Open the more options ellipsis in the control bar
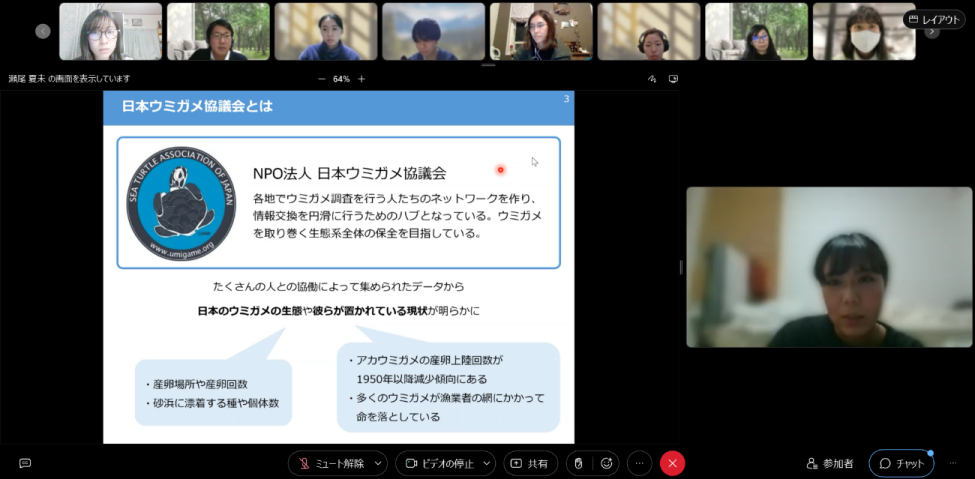This screenshot has height=479, width=975. [x=639, y=463]
